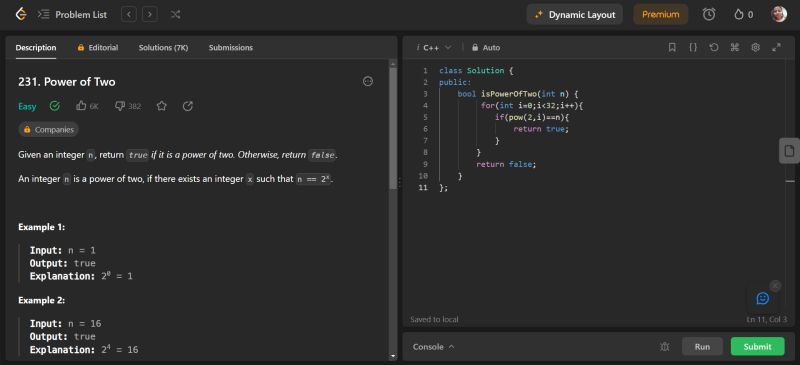Open editor settings gear icon
This screenshot has height=365, width=800.
(756, 47)
